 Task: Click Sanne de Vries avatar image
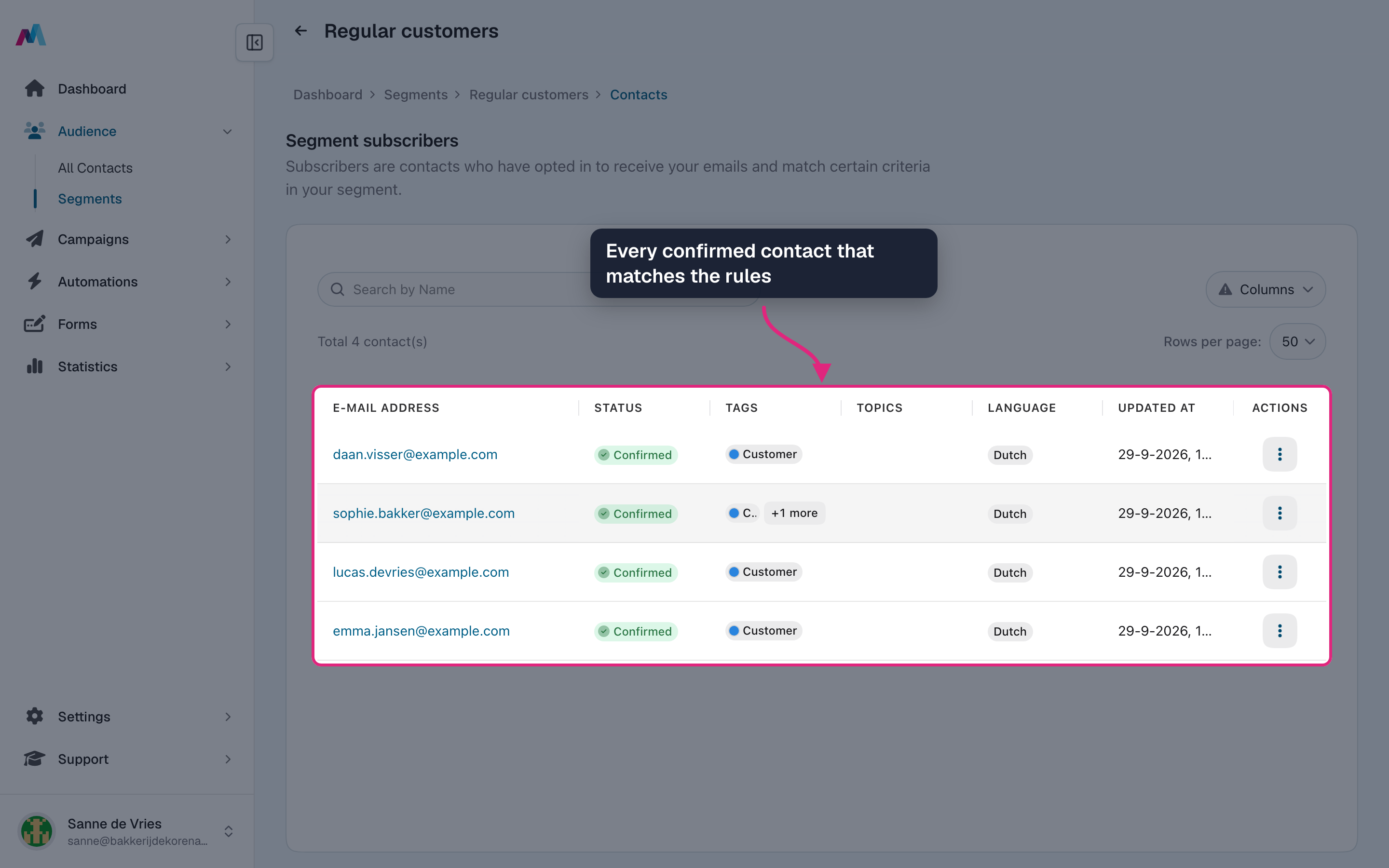tap(37, 831)
